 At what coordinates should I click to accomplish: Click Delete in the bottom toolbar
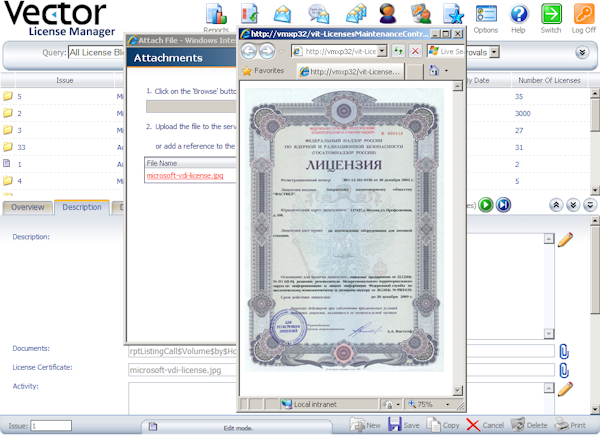tap(529, 425)
